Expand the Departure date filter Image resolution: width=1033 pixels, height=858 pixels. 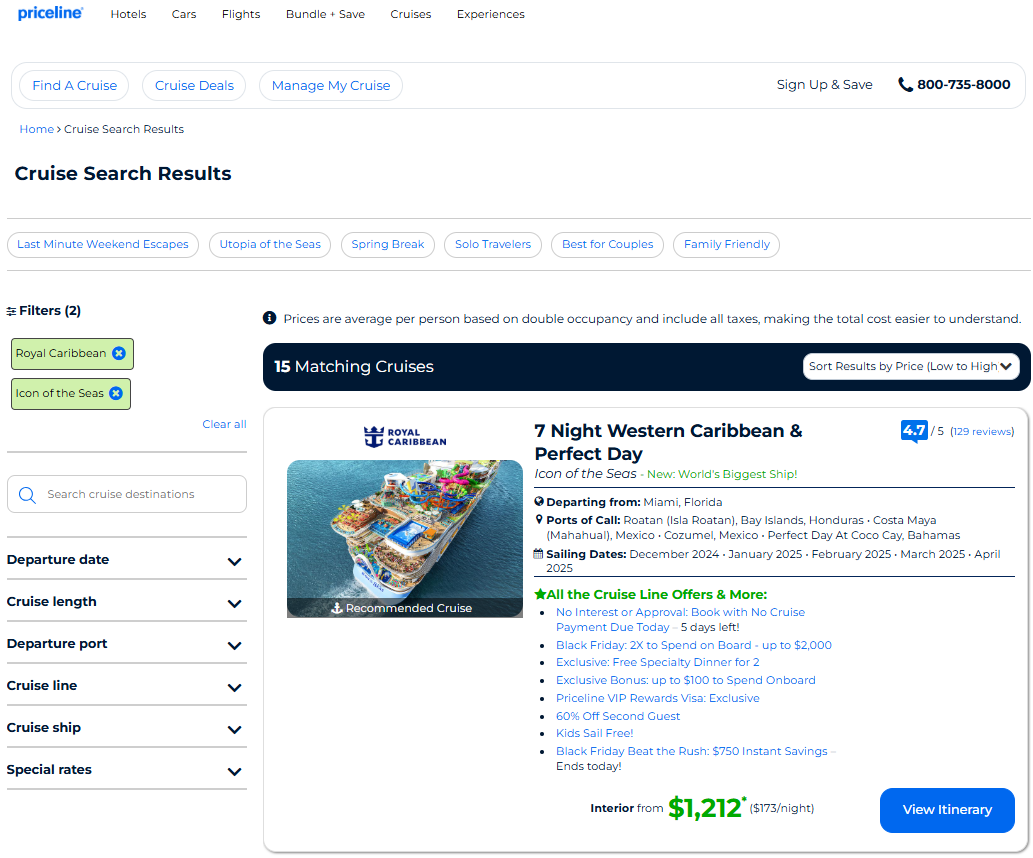126,560
